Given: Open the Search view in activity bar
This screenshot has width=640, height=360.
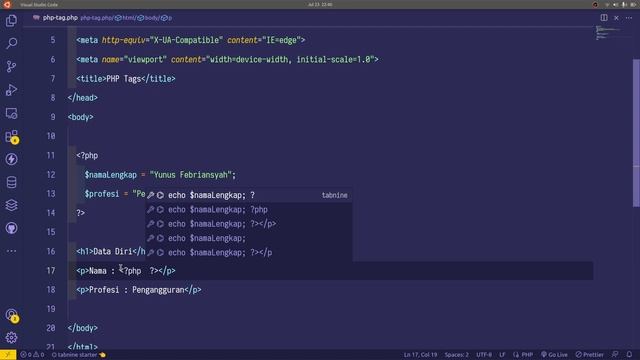Looking at the screenshot, I should click(11, 43).
